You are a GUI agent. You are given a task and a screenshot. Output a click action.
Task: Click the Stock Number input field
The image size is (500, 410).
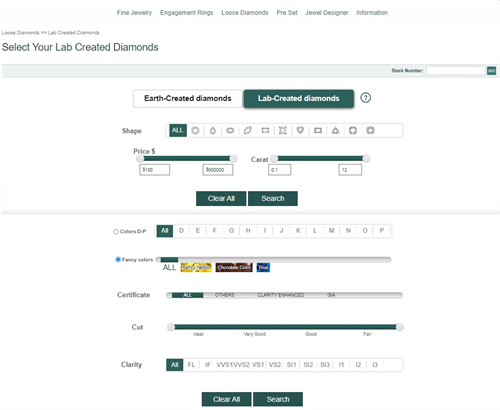point(455,70)
